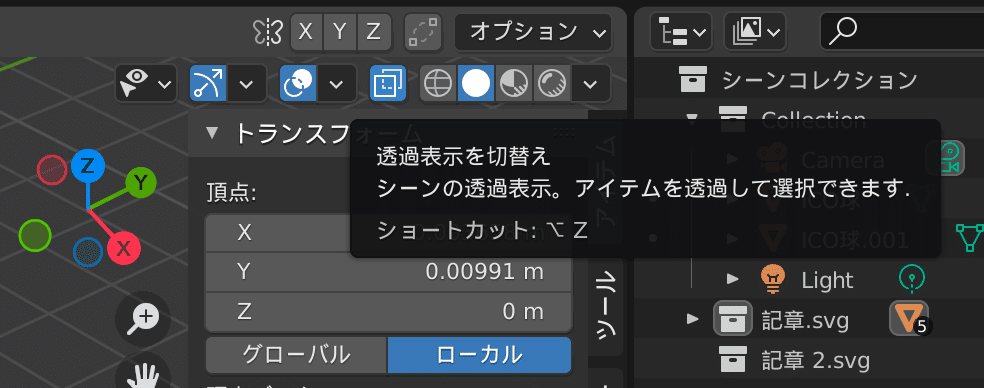Screen dimensions: 984x388
Task: Edit the Y vertex value field
Action: tap(388, 272)
